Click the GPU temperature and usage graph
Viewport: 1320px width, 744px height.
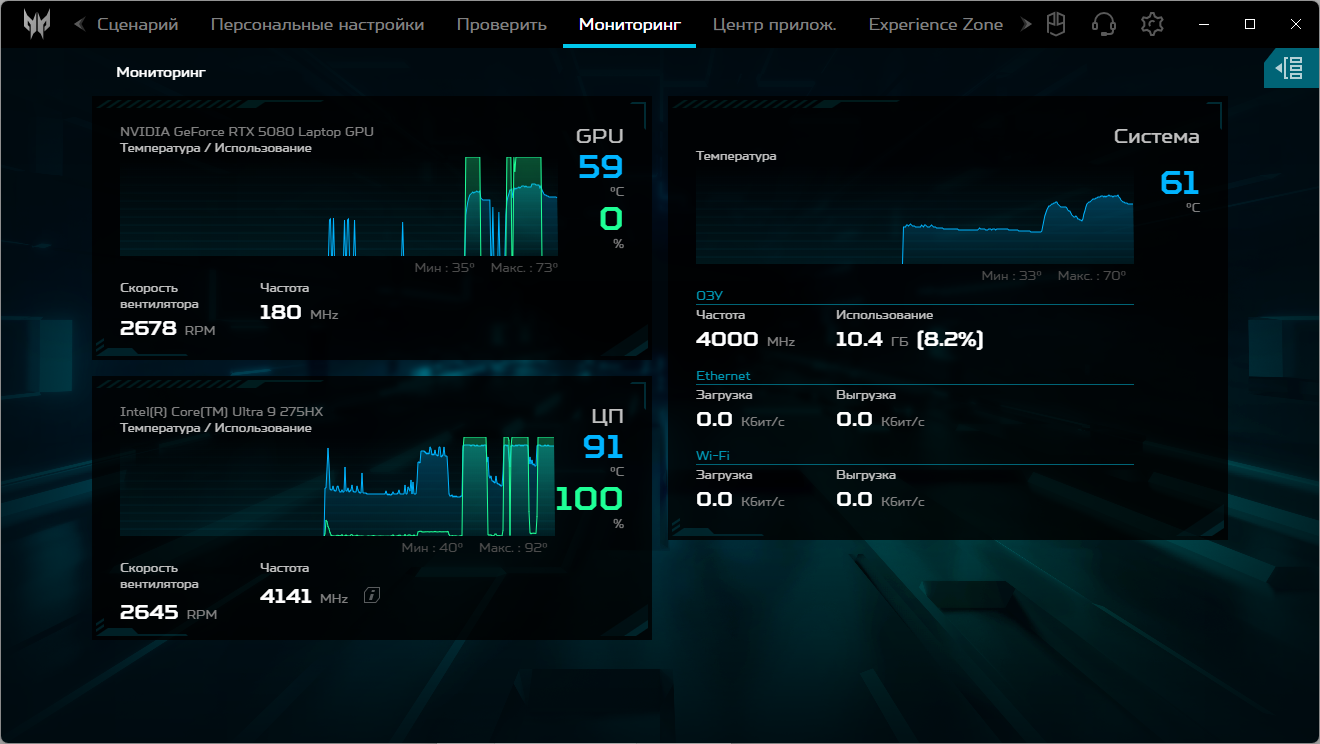pyautogui.click(x=339, y=207)
